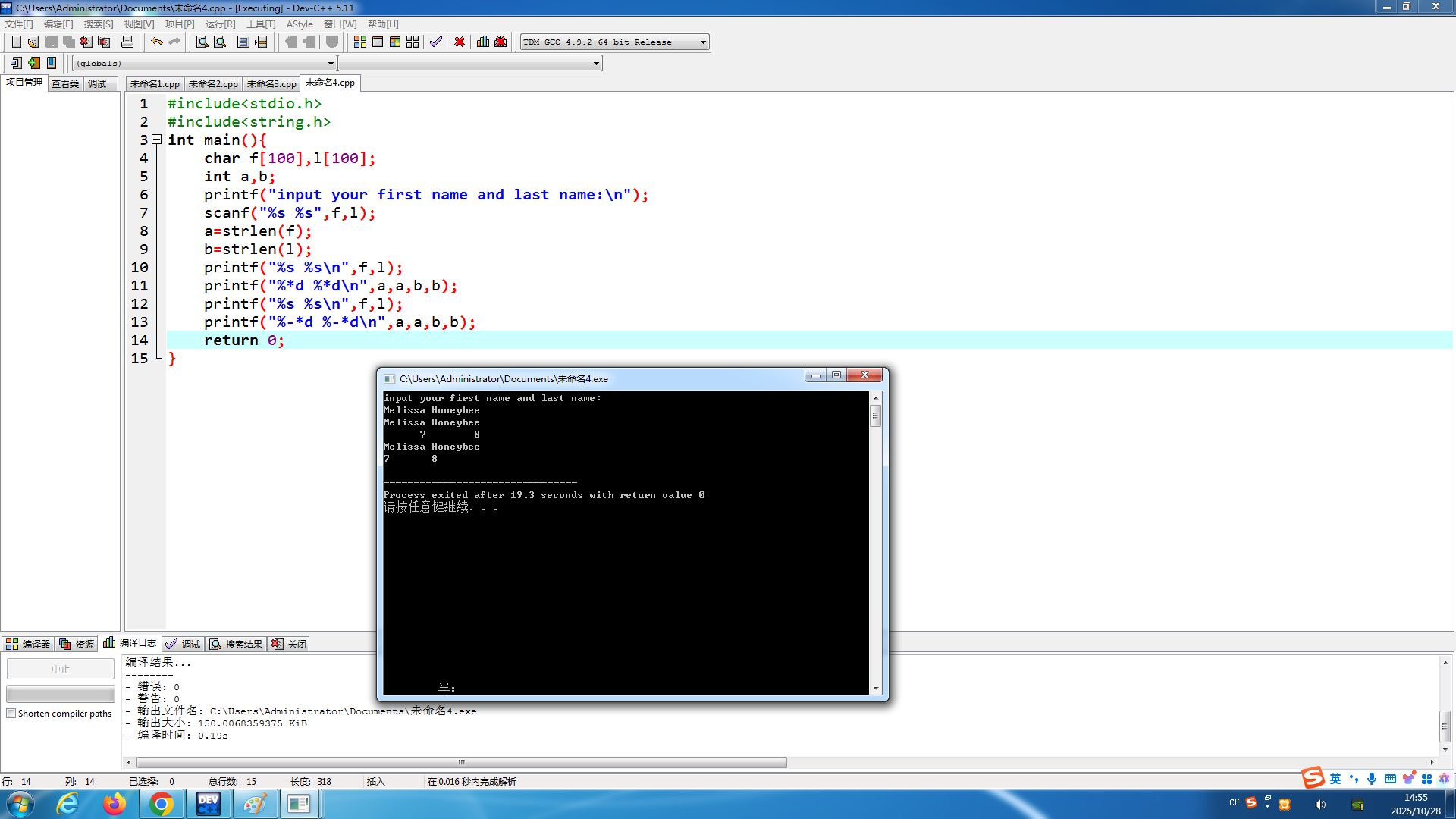1456x819 pixels.
Task: Open Google Chrome from the taskbar
Action: (161, 804)
